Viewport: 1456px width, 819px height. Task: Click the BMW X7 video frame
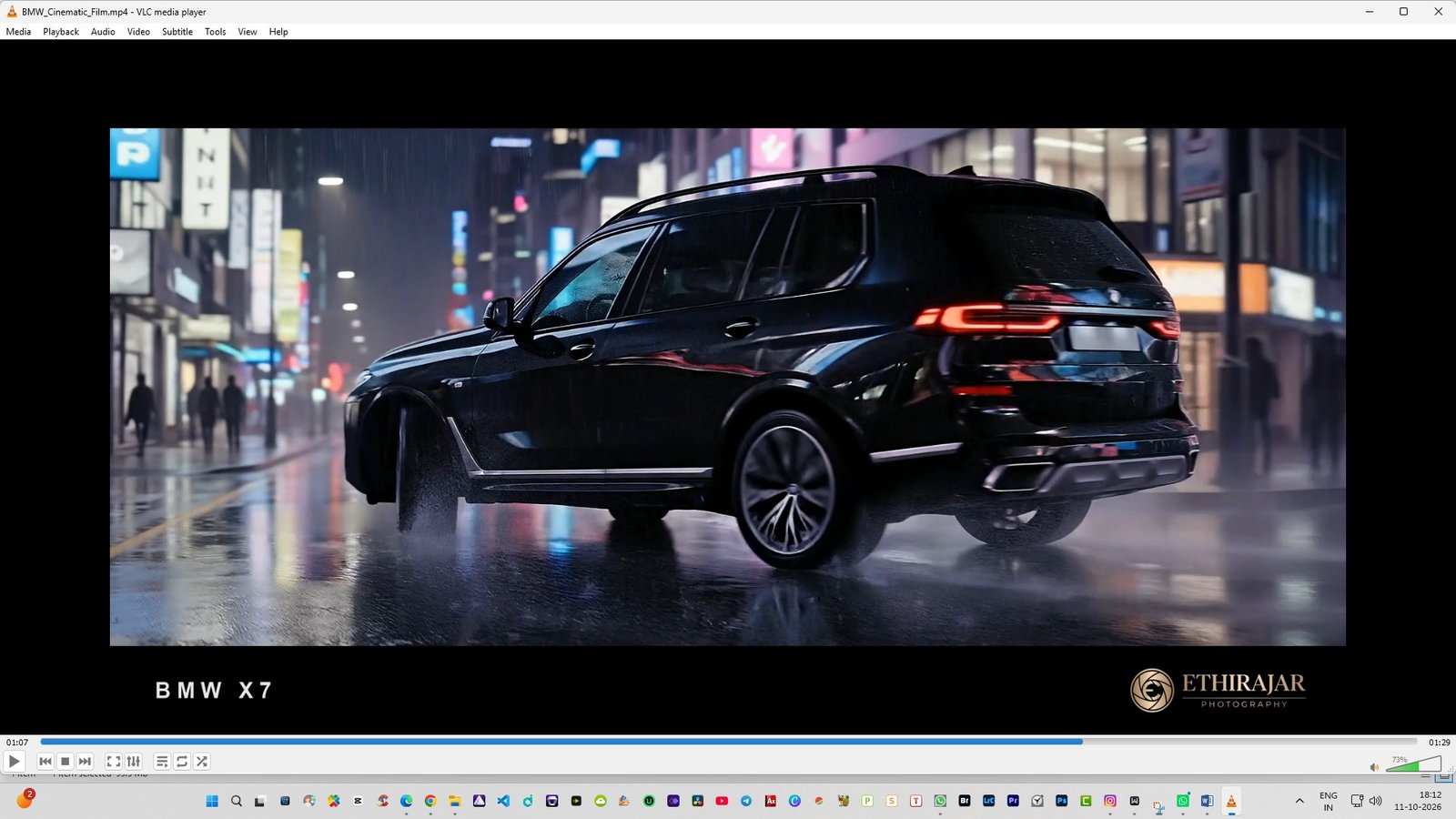pos(728,387)
